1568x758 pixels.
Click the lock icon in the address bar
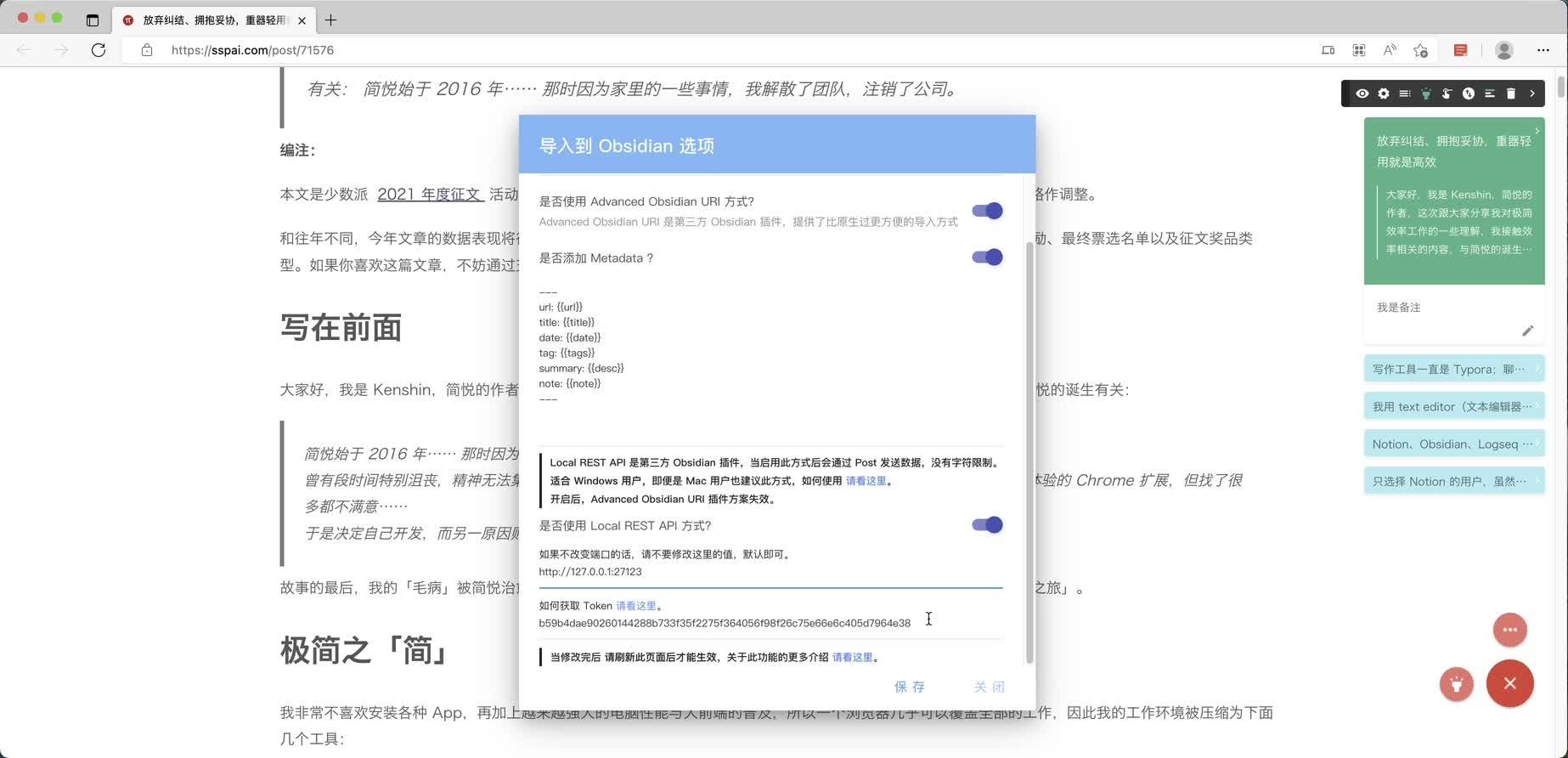(147, 50)
